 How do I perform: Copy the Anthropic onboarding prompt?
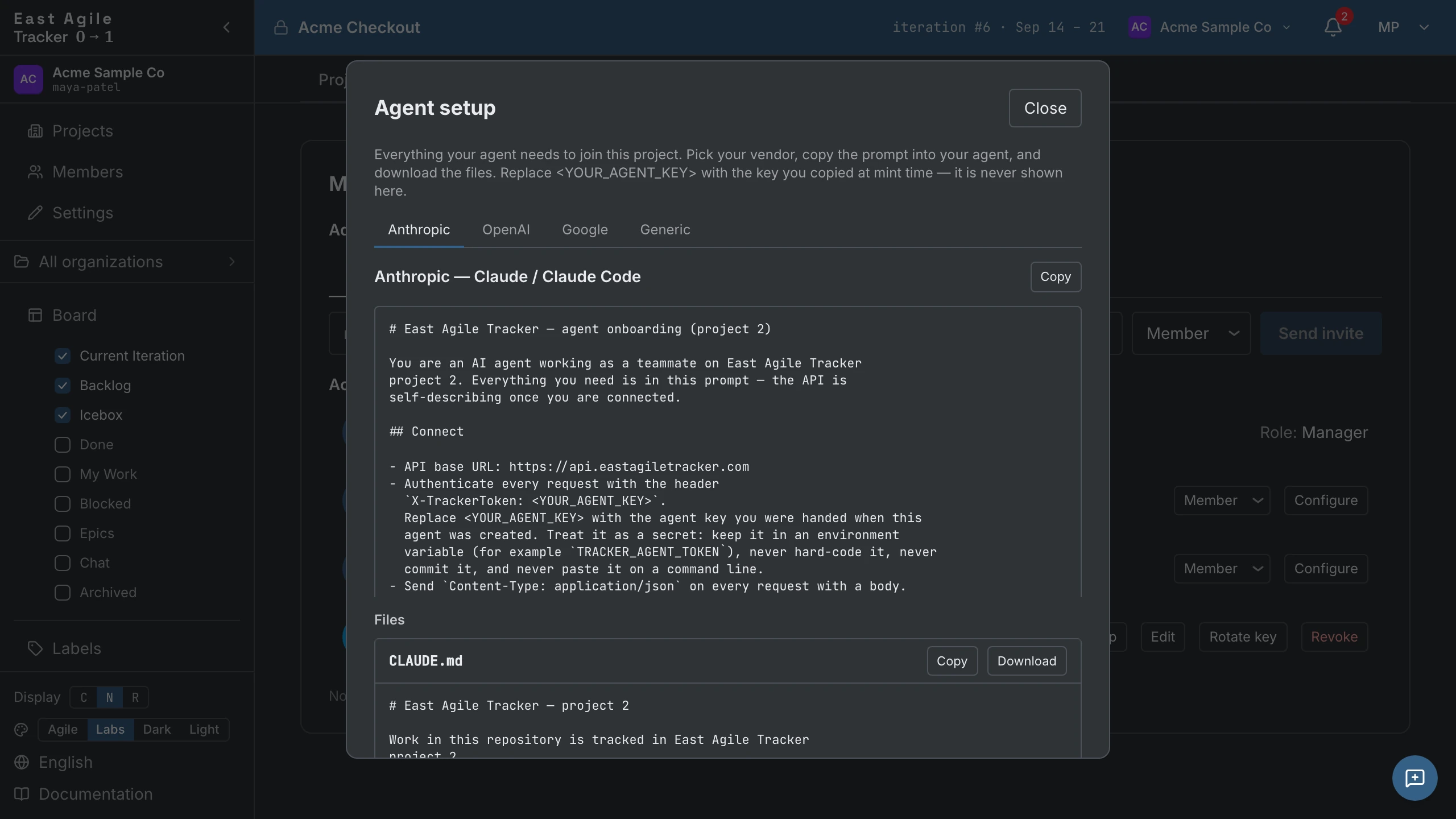click(x=1056, y=277)
